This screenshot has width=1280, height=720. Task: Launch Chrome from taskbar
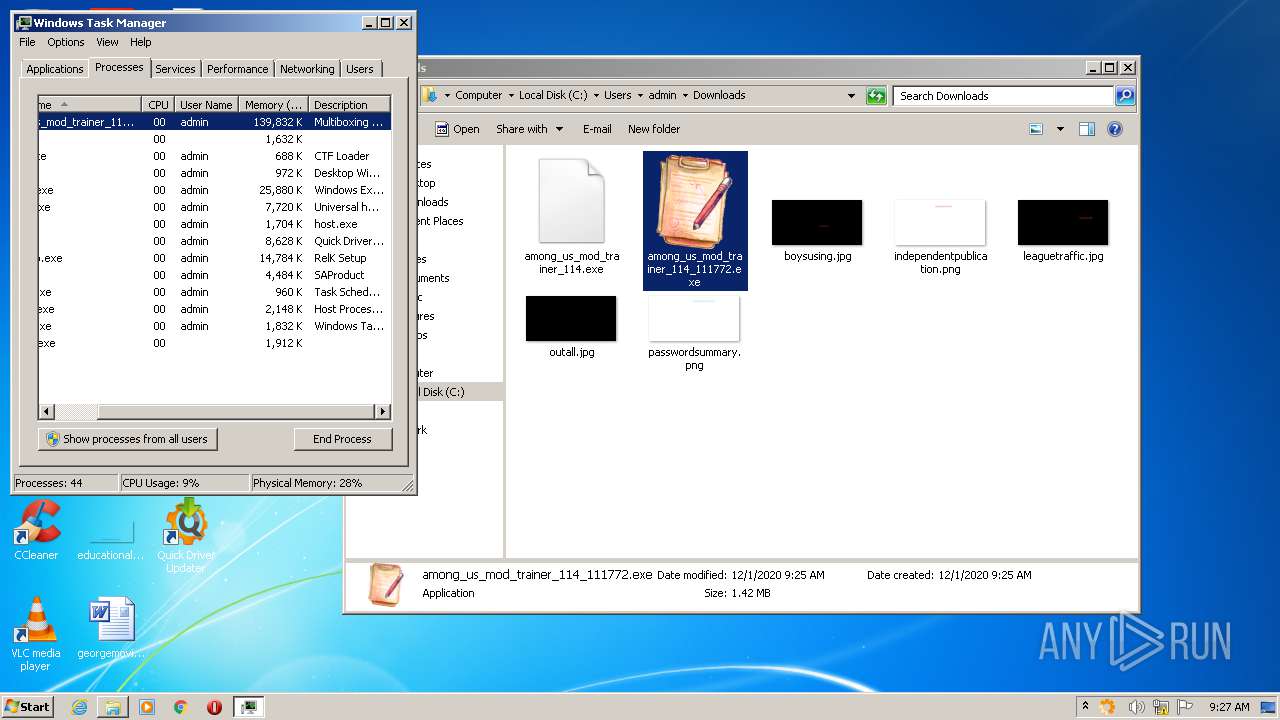[x=181, y=707]
